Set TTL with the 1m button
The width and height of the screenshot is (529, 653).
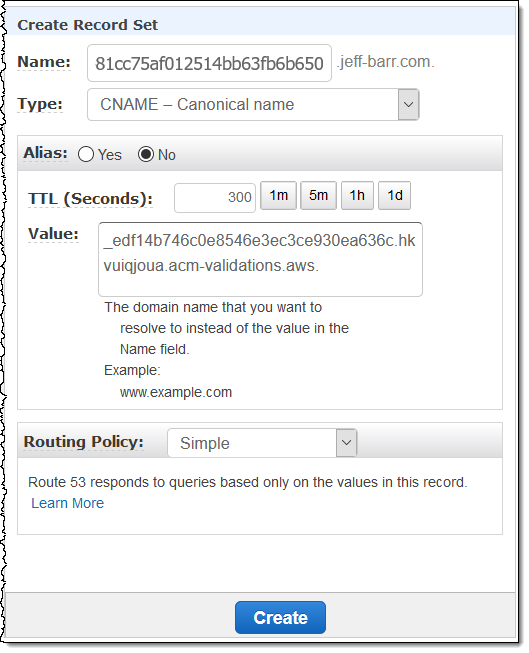(x=278, y=195)
